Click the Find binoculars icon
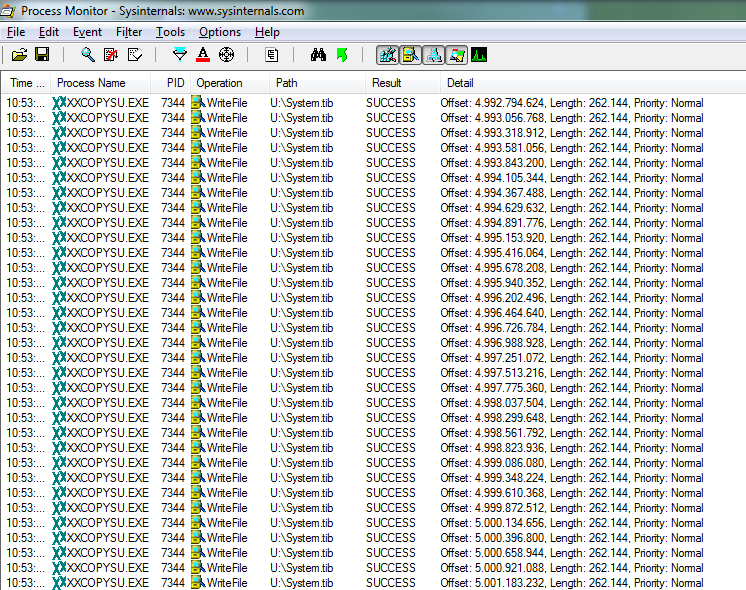 point(318,55)
